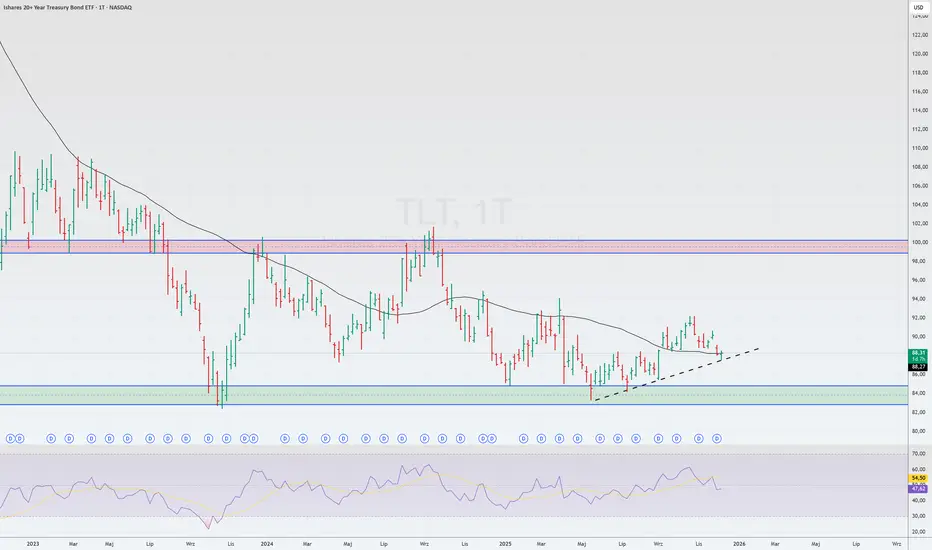The image size is (932, 550).
Task: Click the black 88,27 price tag
Action: 918,367
